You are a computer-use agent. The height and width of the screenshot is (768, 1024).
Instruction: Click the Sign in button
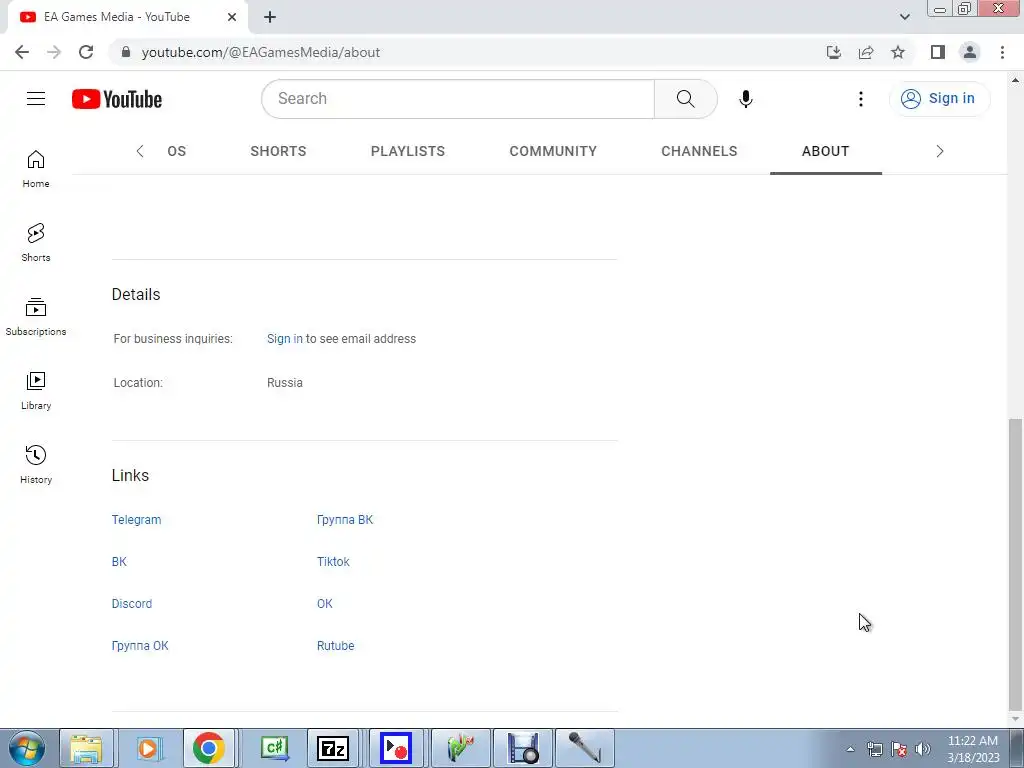pos(939,99)
